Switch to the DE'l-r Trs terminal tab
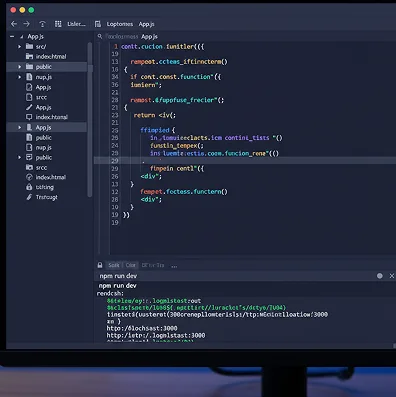The width and height of the screenshot is (396, 397). pyautogui.click(x=153, y=265)
